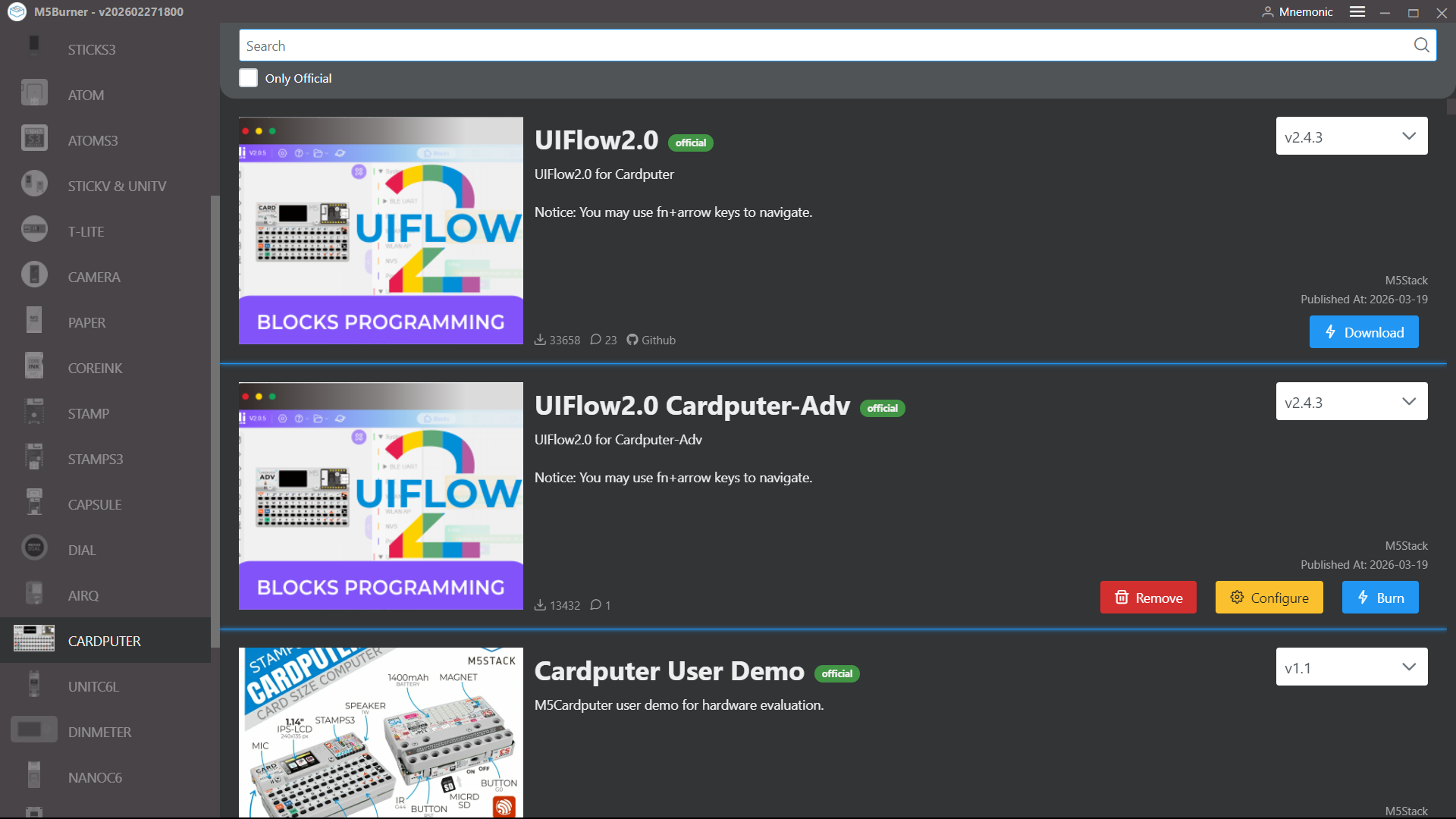Click the CAMERA device icon
Screen dimensions: 1456x819
click(x=34, y=275)
